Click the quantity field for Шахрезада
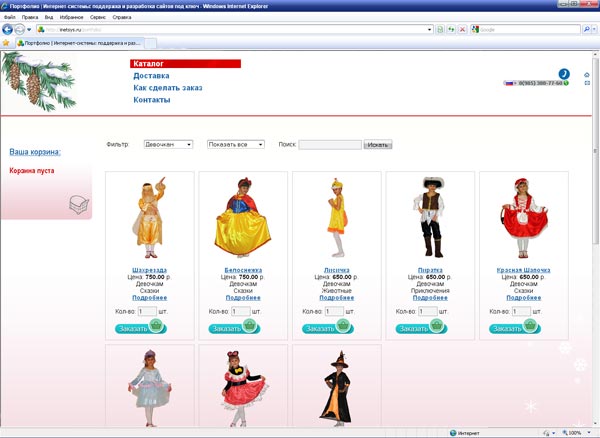 pyautogui.click(x=147, y=311)
